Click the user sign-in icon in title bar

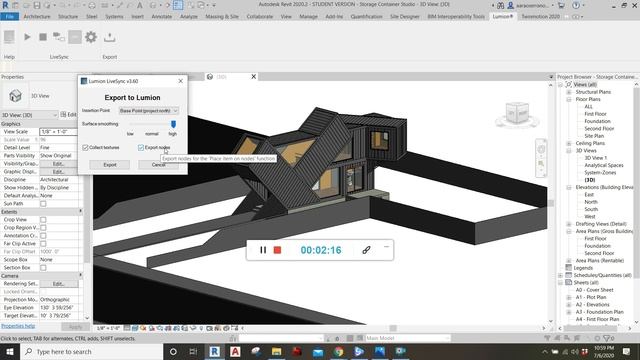[511, 6]
